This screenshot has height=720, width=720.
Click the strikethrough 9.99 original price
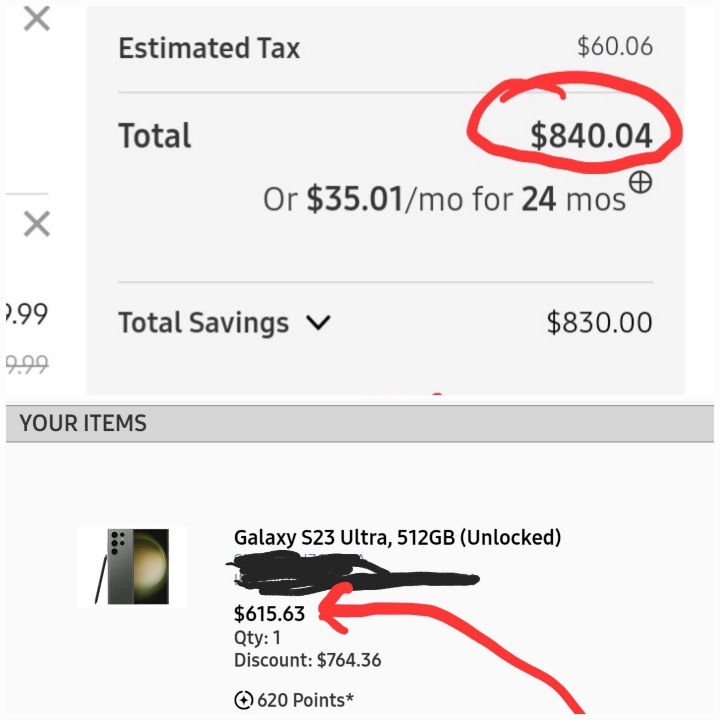(x=27, y=365)
